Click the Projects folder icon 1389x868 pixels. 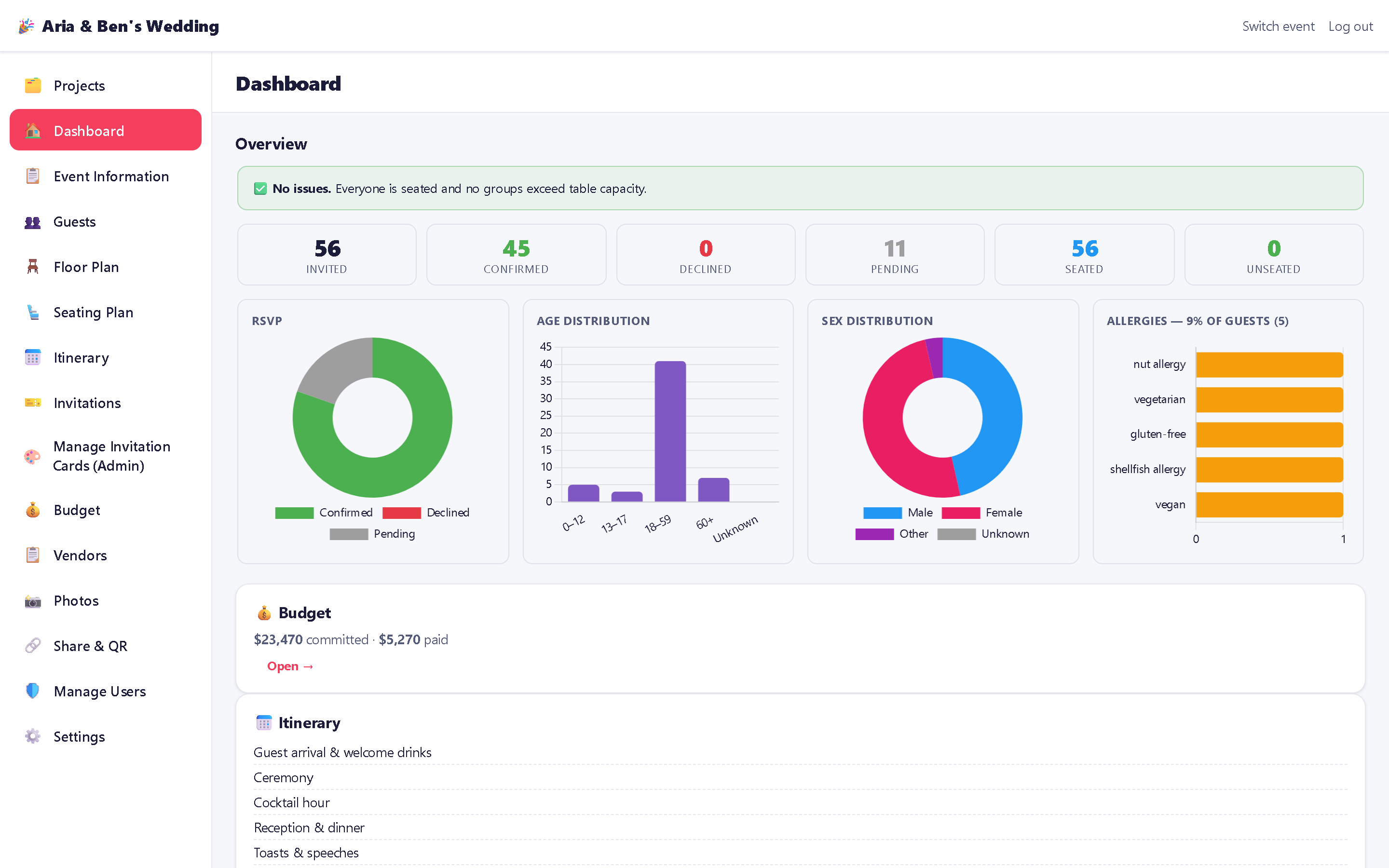point(33,85)
